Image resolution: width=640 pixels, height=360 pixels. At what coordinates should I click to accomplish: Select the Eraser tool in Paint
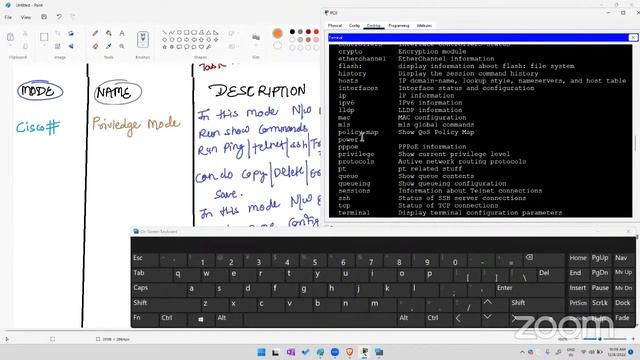[x=95, y=46]
